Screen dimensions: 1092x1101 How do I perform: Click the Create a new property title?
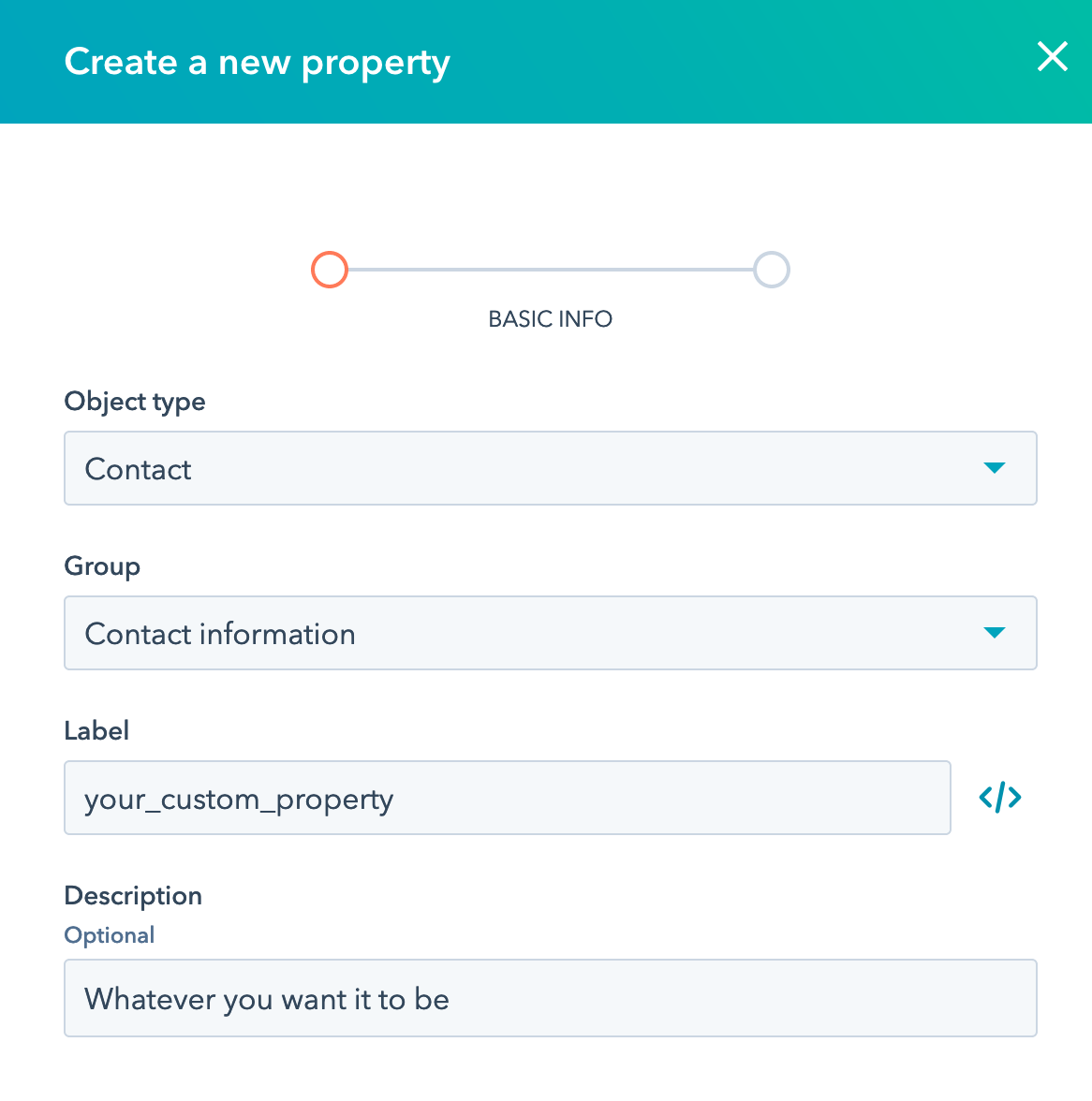257,62
